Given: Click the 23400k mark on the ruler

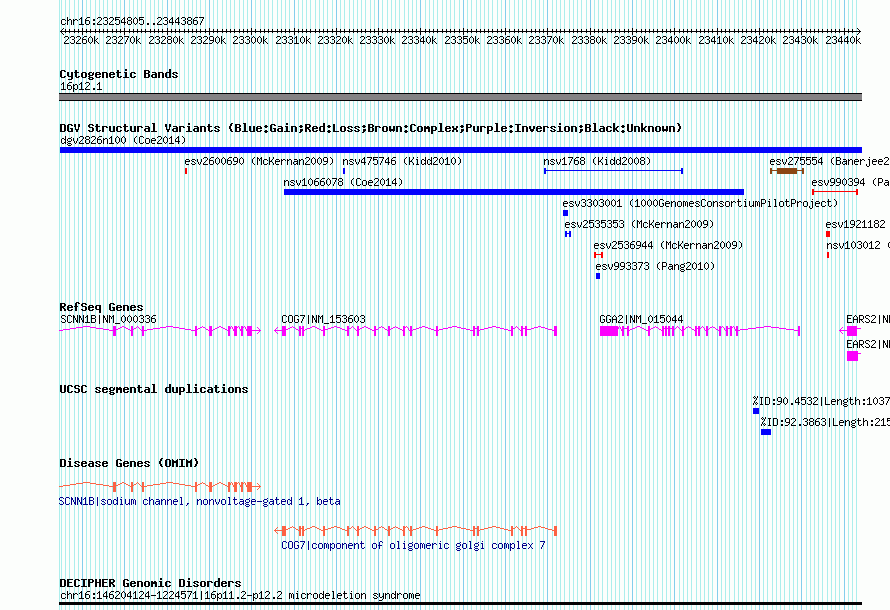Looking at the screenshot, I should [673, 40].
